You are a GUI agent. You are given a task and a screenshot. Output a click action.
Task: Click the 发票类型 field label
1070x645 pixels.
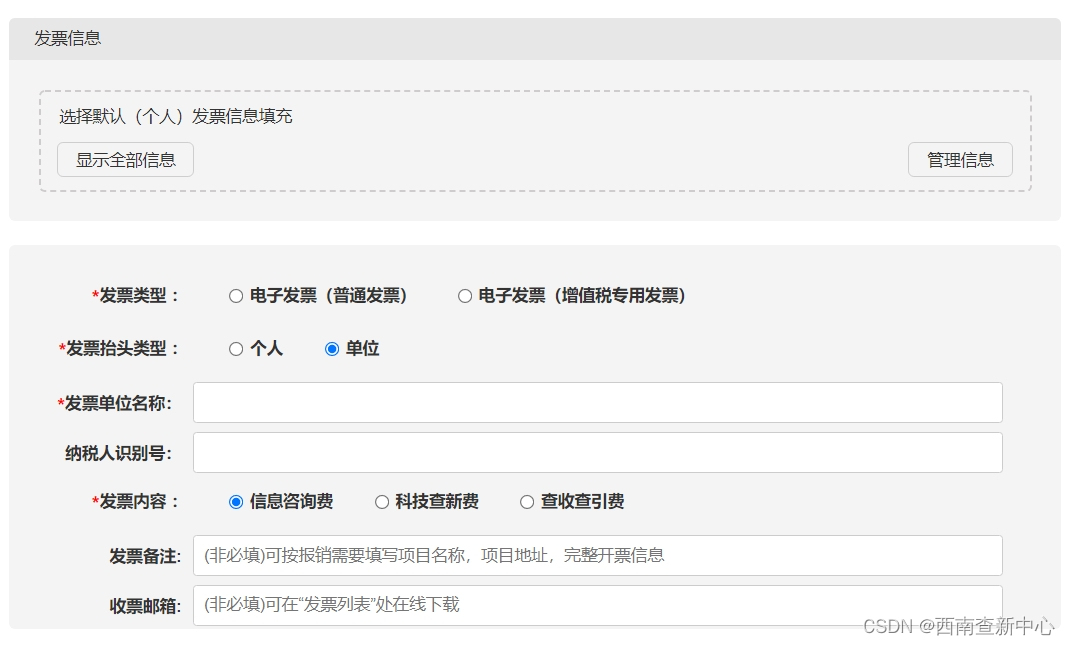click(x=135, y=296)
